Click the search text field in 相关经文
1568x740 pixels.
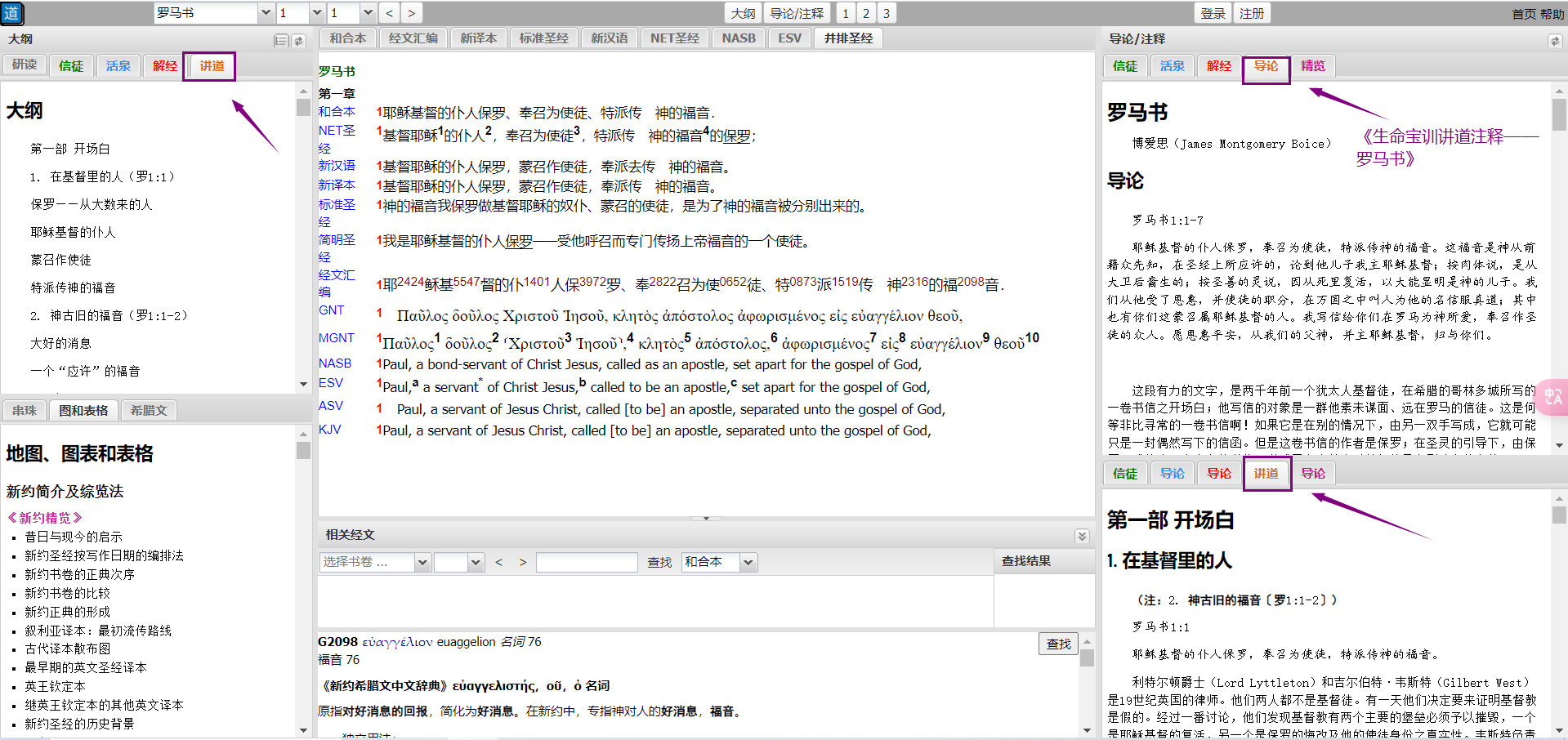tap(586, 562)
